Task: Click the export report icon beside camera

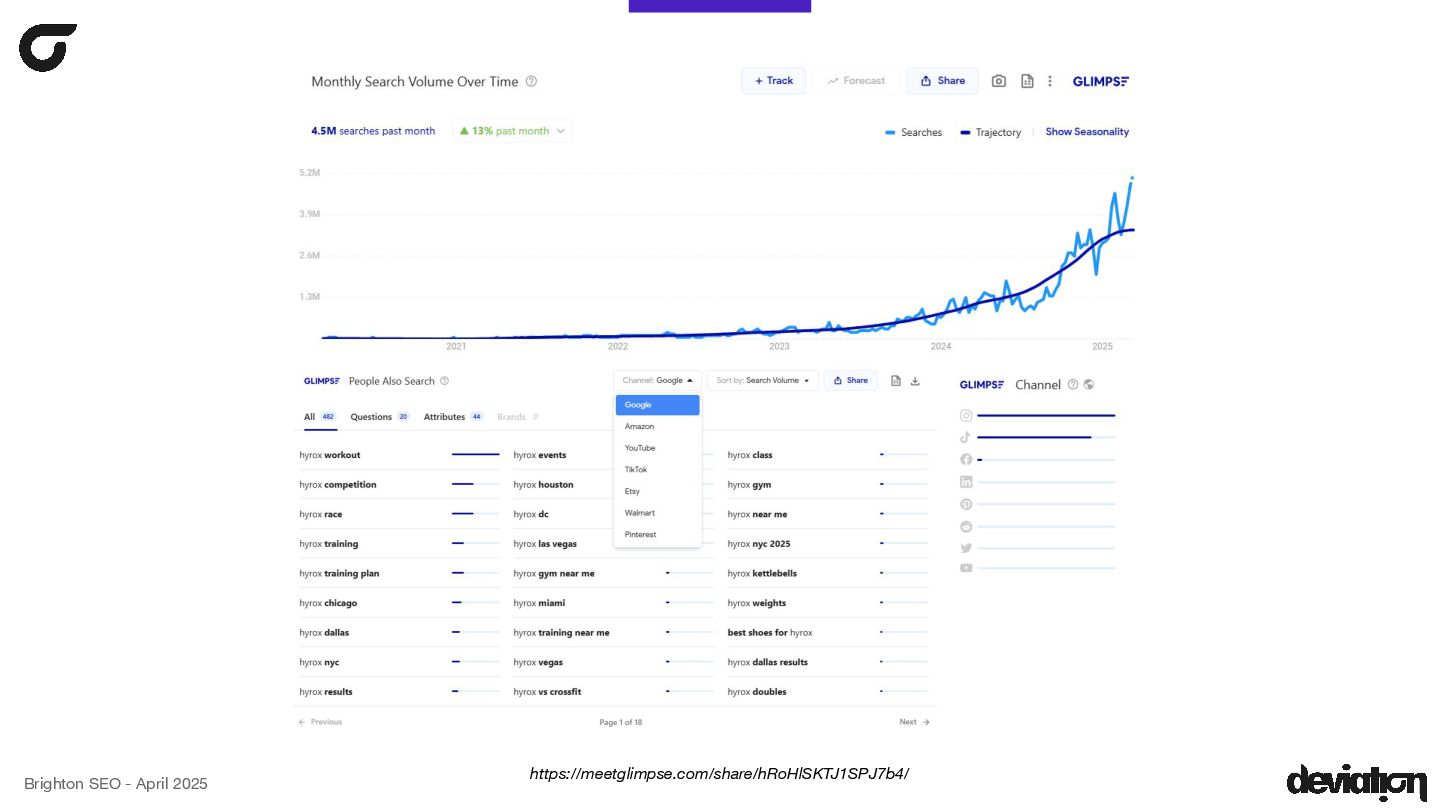Action: (x=1026, y=81)
